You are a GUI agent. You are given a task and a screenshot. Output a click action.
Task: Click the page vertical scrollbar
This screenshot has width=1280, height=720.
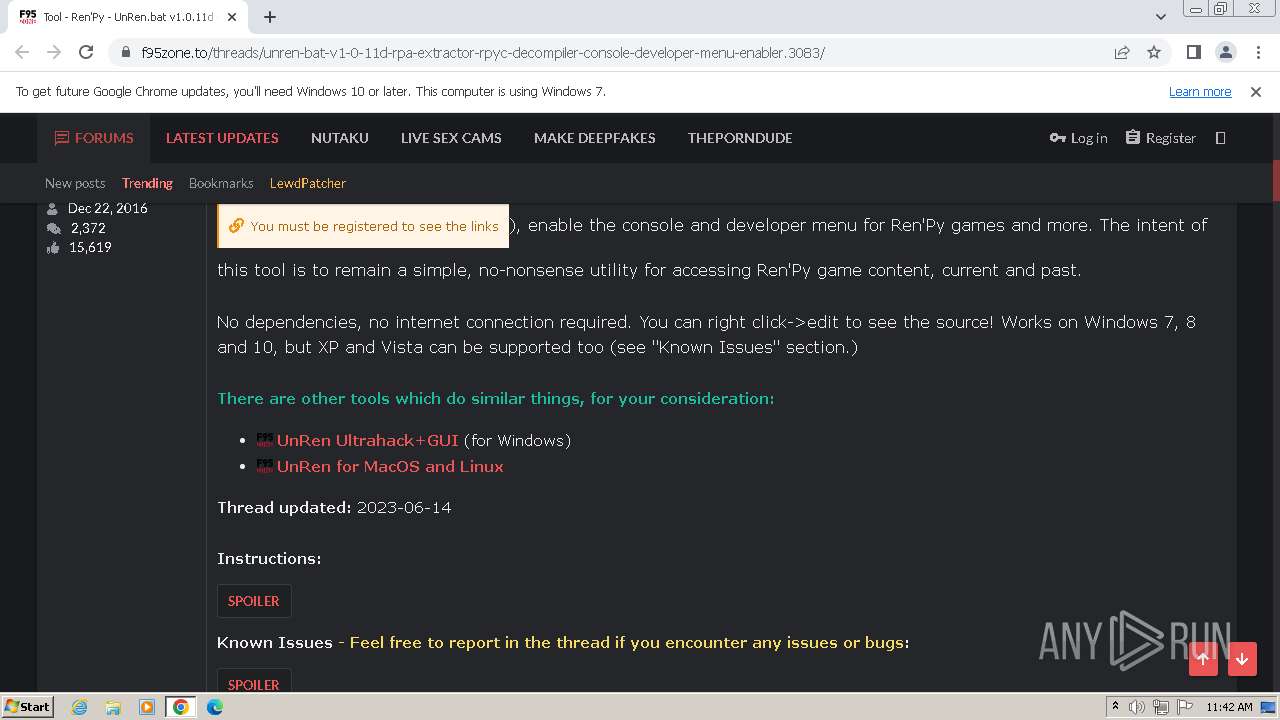(x=1276, y=180)
